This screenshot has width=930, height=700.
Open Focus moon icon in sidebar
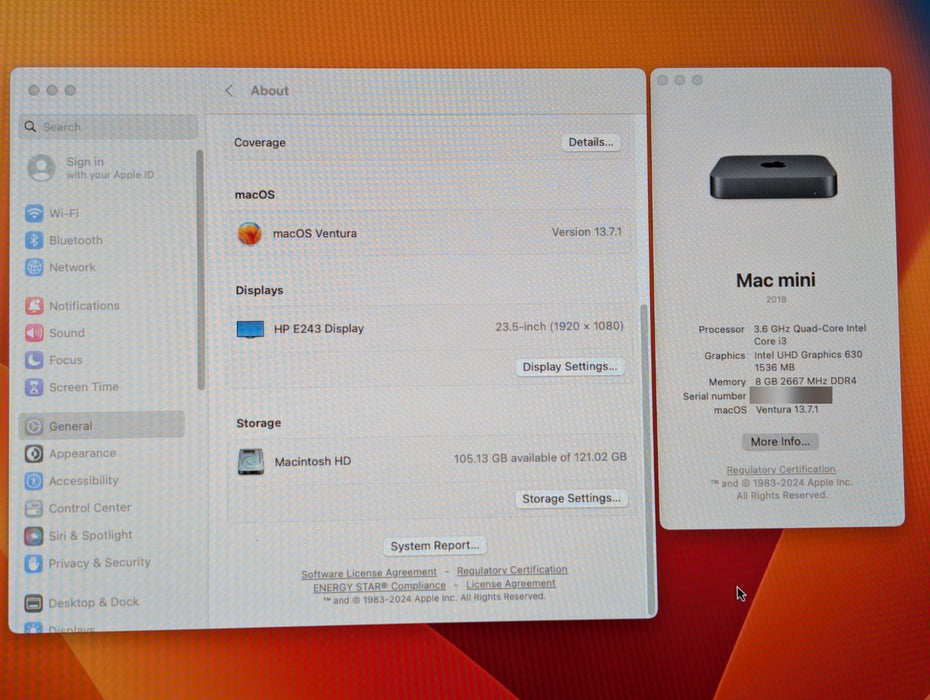coord(34,360)
